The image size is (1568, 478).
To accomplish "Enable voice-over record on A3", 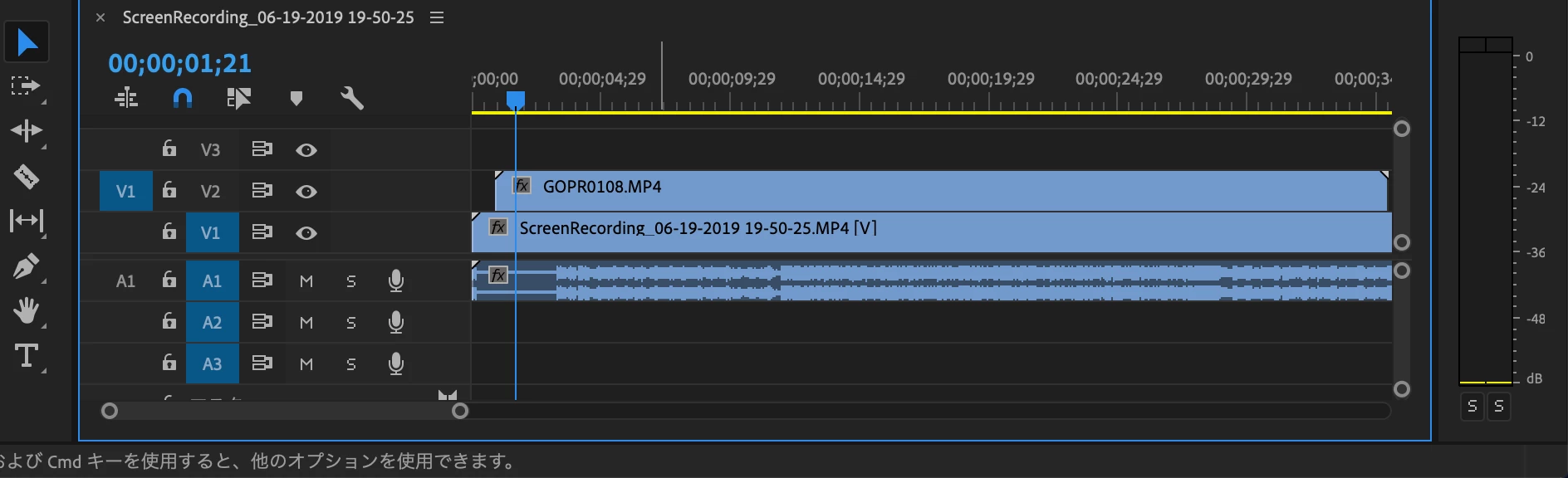I will coord(396,364).
